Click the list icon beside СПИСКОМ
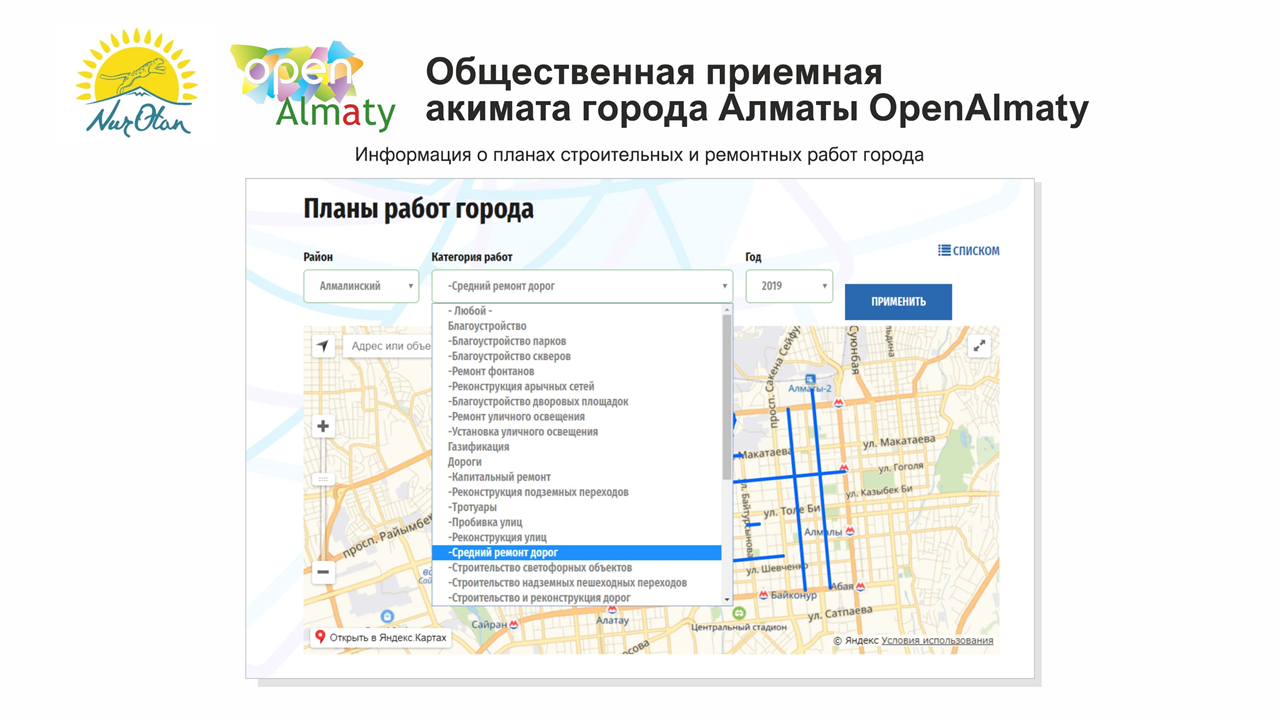 tap(944, 250)
